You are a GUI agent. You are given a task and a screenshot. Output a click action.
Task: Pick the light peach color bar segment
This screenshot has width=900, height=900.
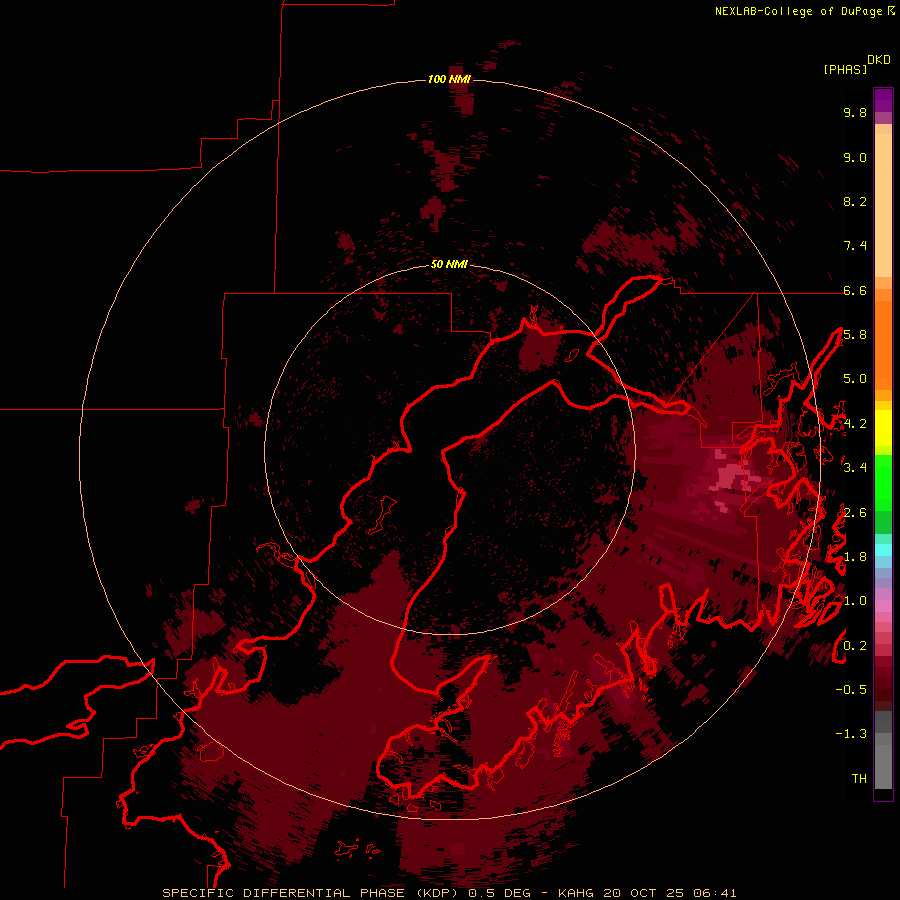[x=883, y=205]
